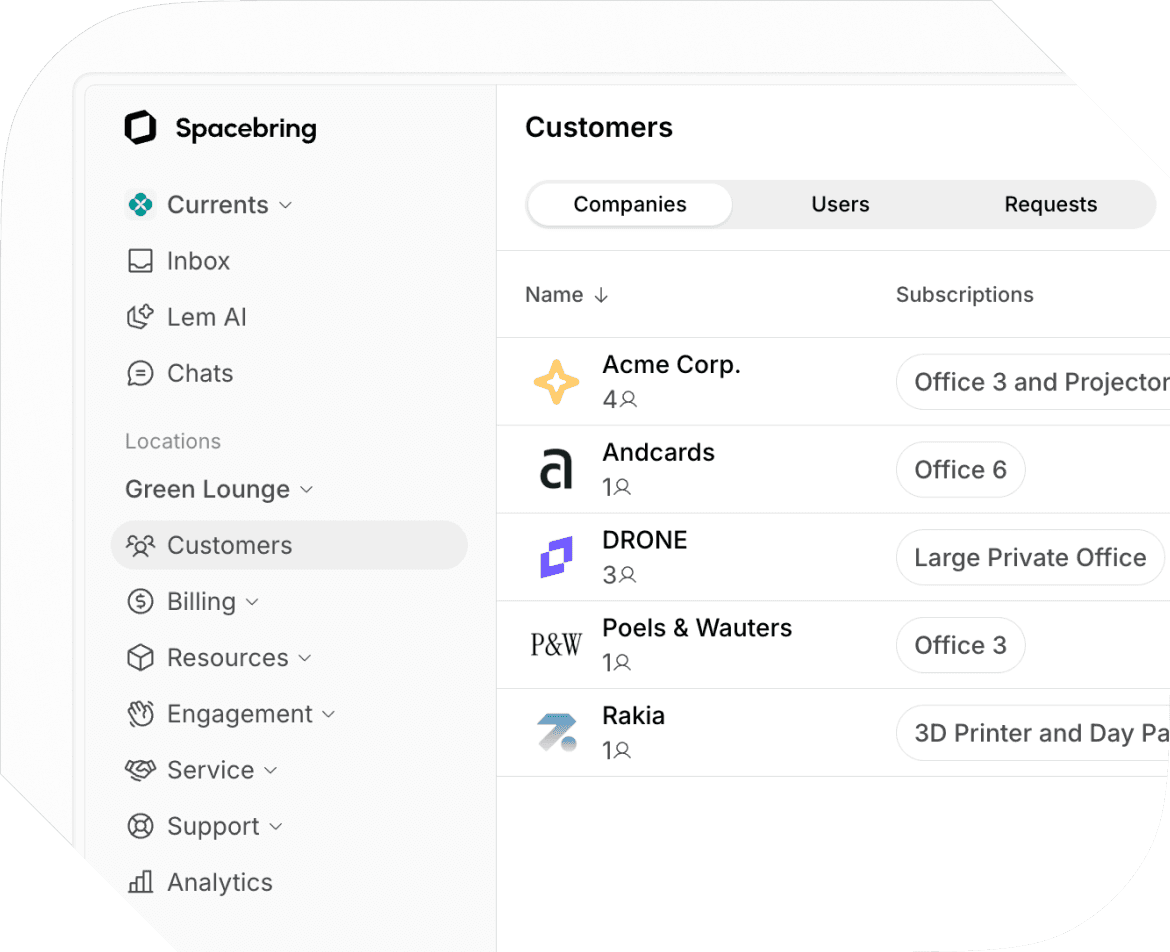
Task: Open the Poels & Wauters company name
Action: coord(697,628)
